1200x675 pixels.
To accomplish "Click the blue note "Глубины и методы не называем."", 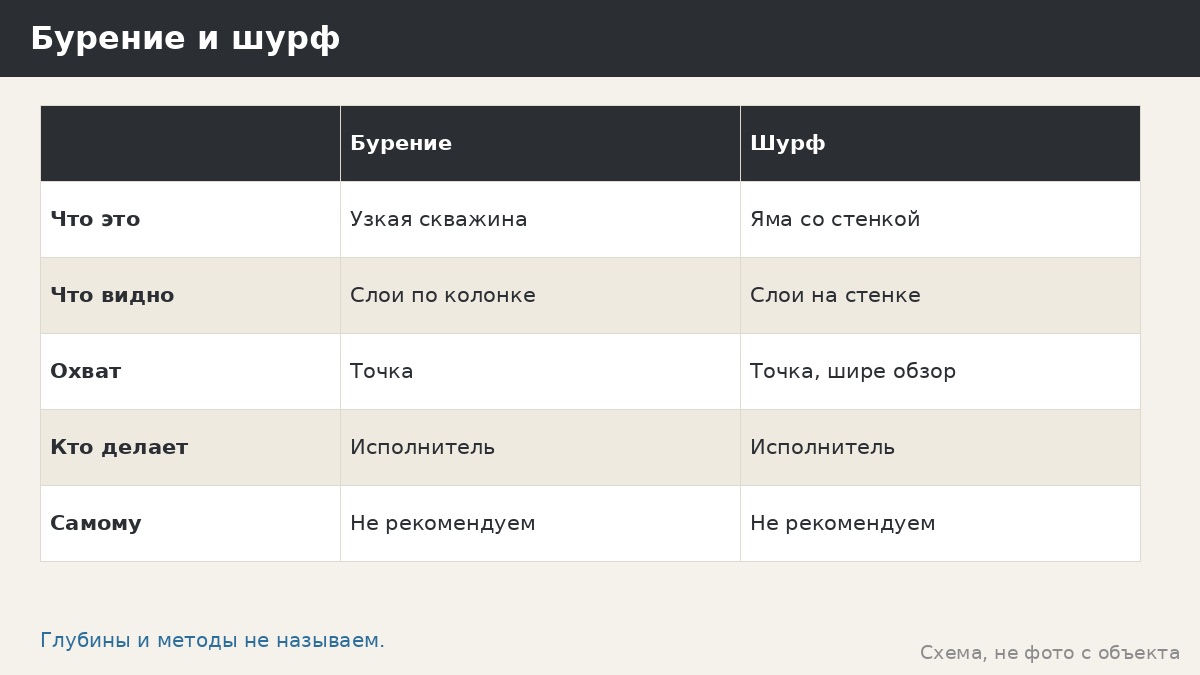I will [x=212, y=641].
